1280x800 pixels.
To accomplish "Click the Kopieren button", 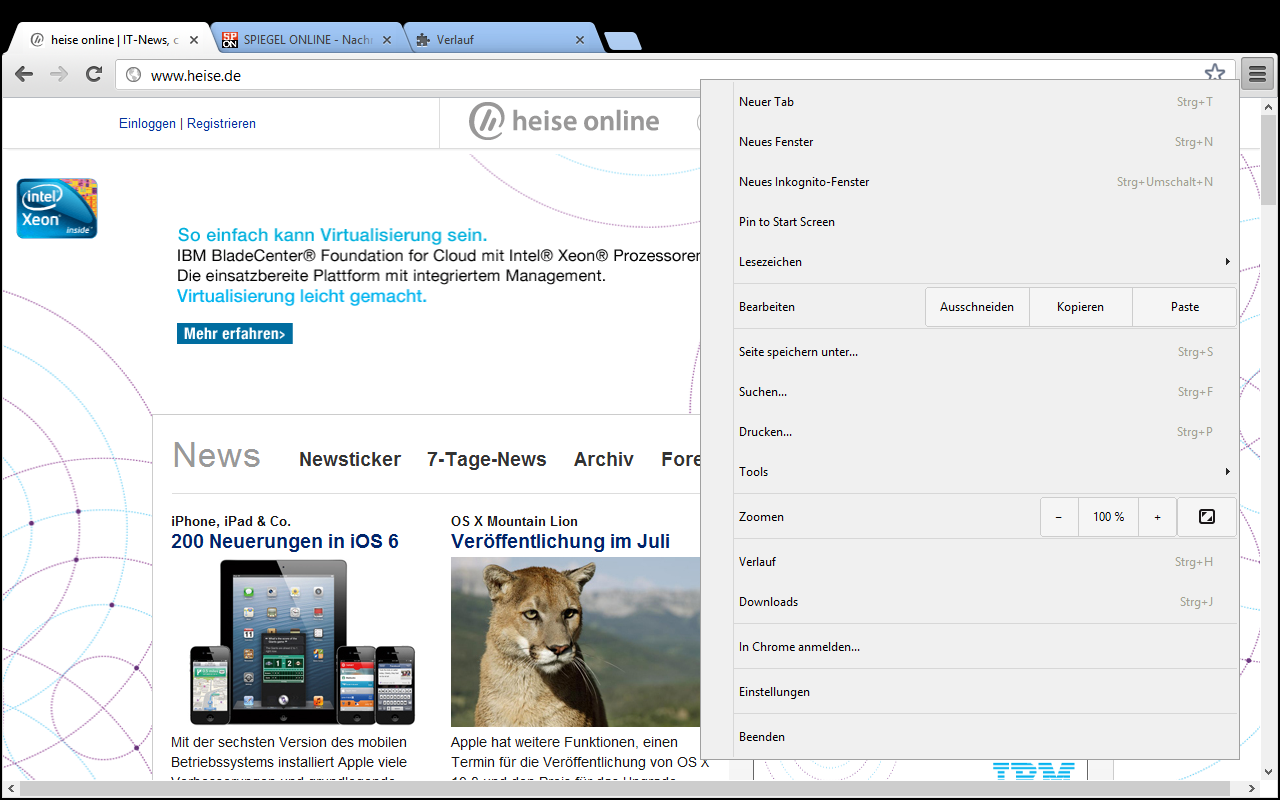I will pos(1081,307).
